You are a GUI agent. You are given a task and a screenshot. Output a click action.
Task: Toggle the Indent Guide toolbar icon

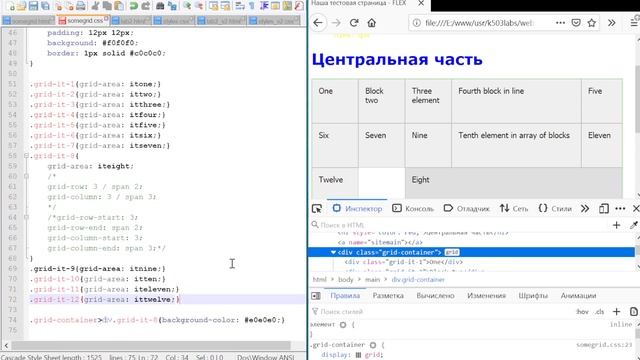(x=264, y=6)
